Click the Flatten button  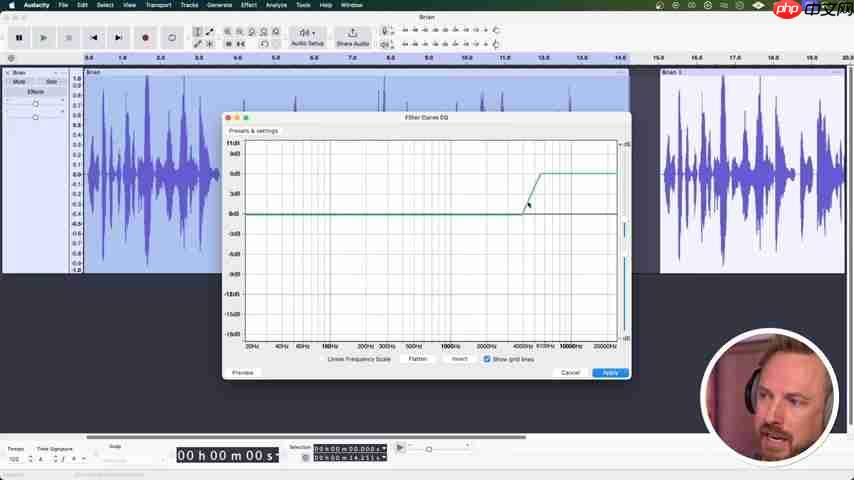tap(418, 359)
